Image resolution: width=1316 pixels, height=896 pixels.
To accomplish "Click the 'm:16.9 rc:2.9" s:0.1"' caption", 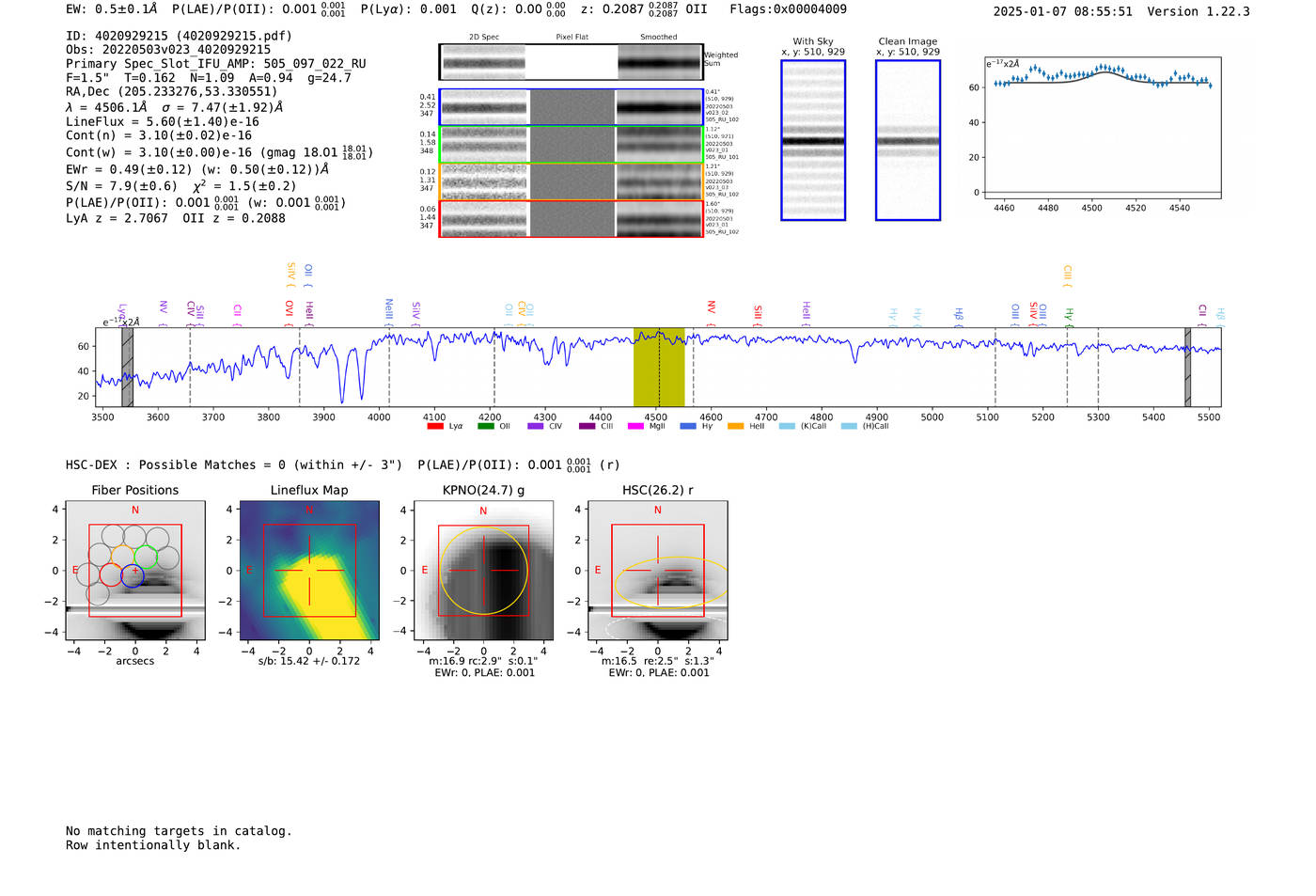I will (482, 661).
